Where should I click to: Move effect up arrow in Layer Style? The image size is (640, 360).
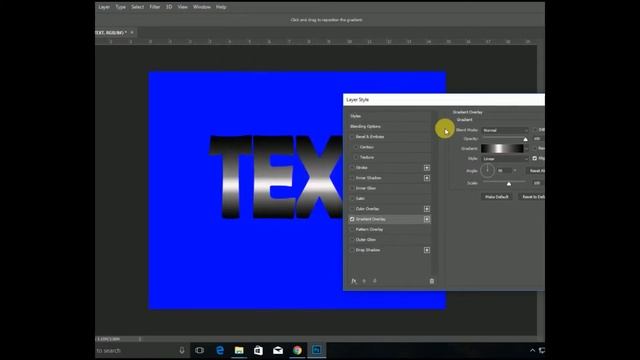coord(364,281)
